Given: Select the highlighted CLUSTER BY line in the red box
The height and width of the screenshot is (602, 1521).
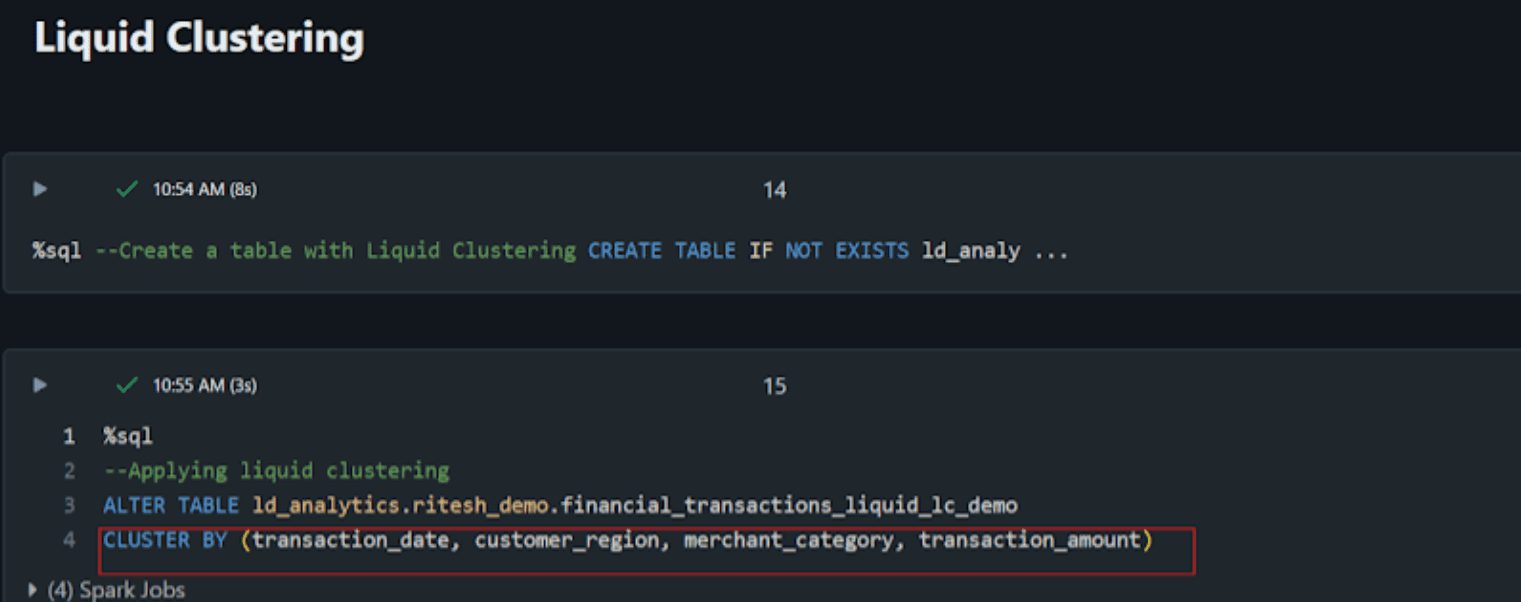Looking at the screenshot, I should [x=625, y=539].
